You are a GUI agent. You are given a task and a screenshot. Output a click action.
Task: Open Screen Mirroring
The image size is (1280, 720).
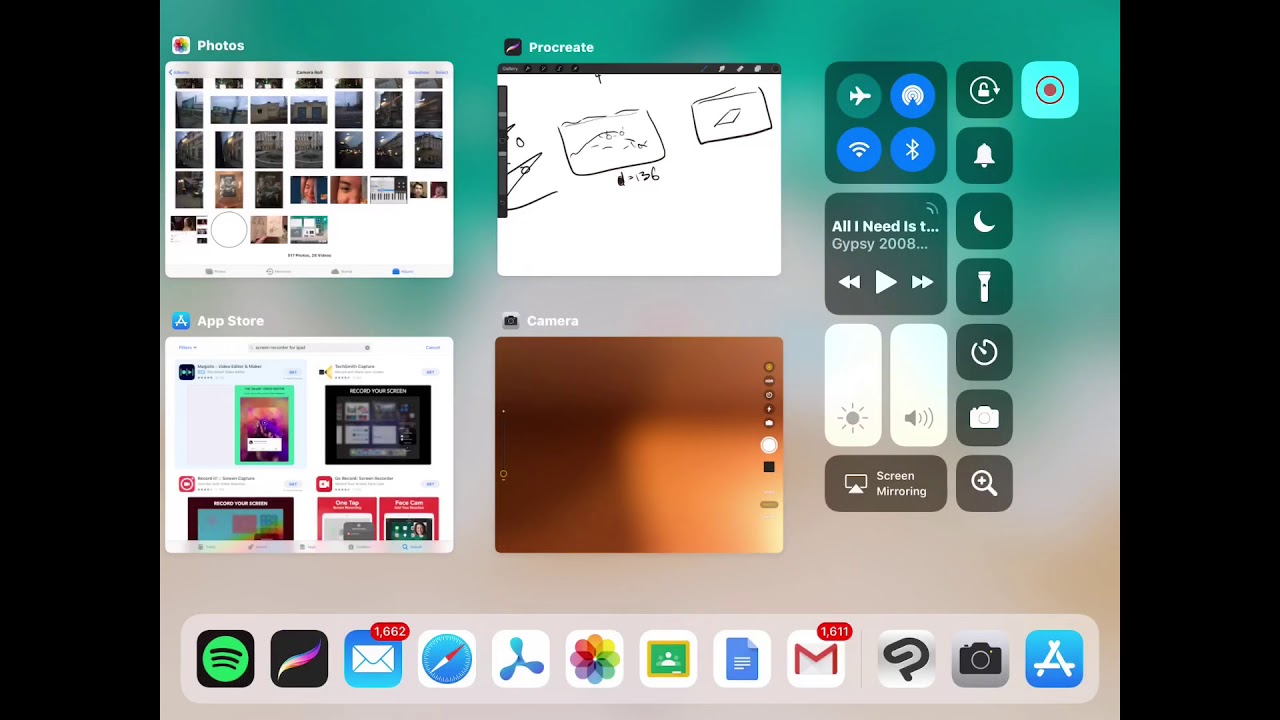point(886,484)
